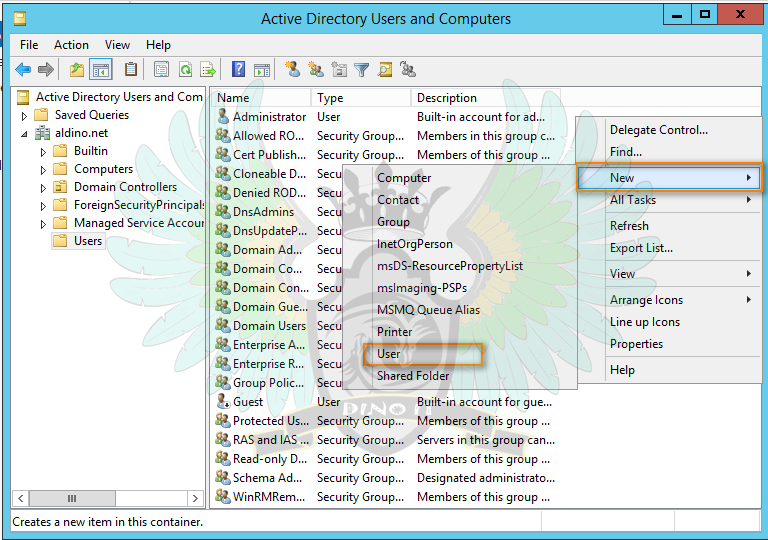Click the Properties toolbar icon

[161, 70]
